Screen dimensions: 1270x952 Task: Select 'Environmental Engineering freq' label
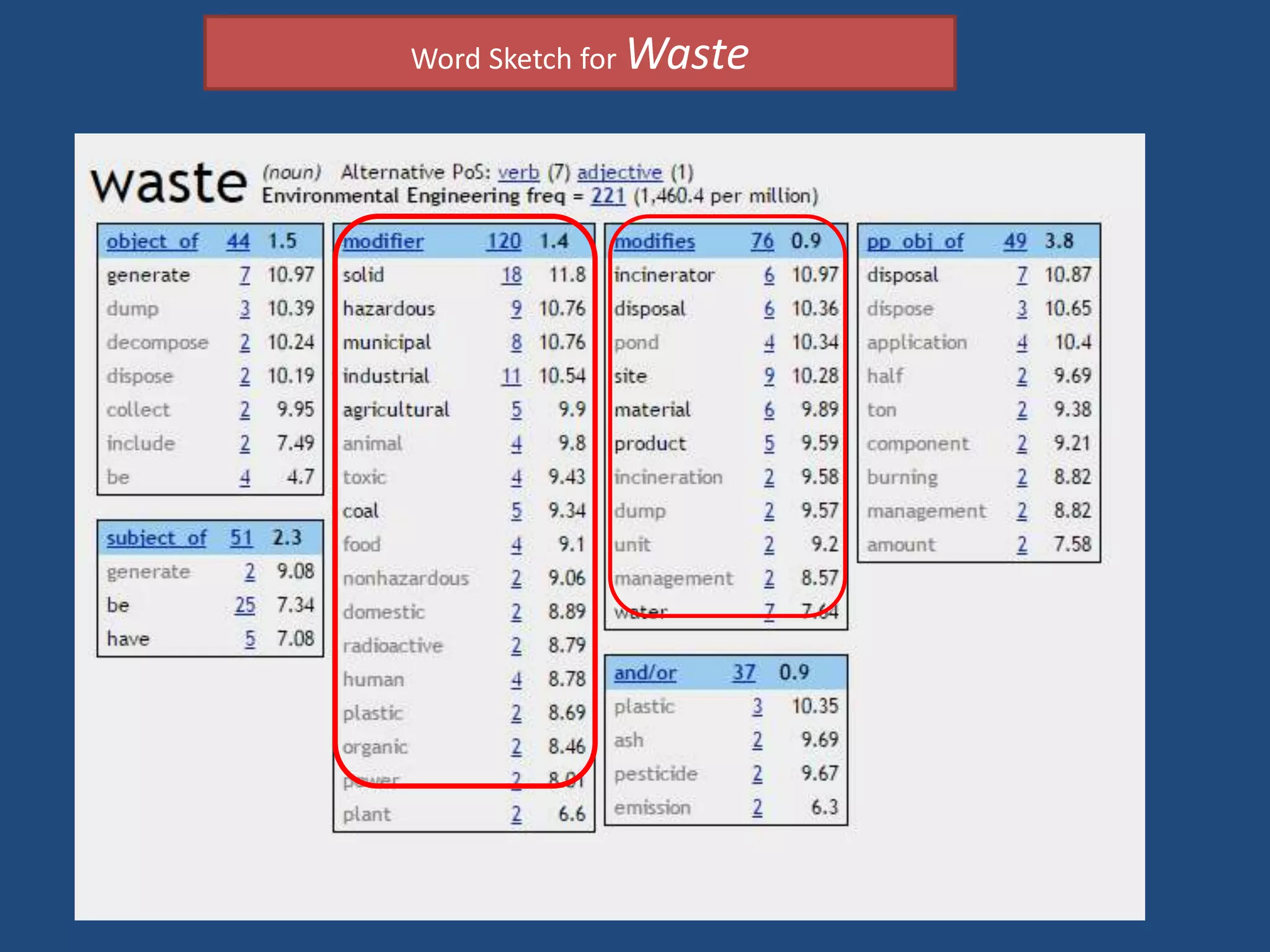click(414, 196)
